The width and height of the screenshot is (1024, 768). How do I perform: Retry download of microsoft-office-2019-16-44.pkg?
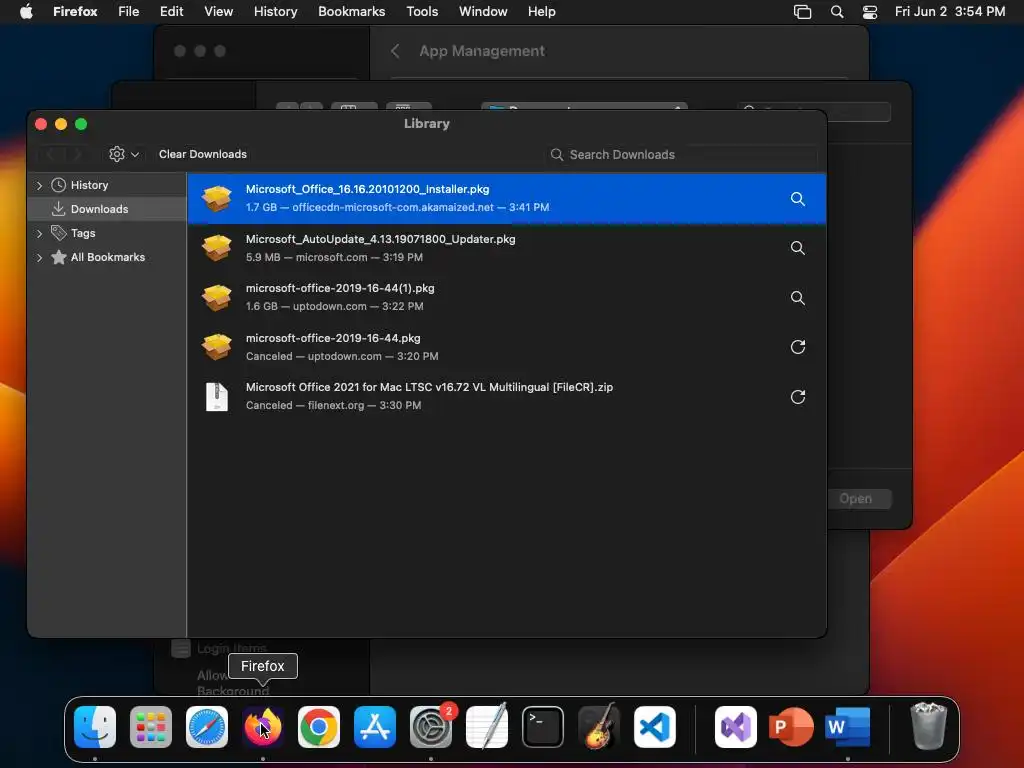coord(797,347)
